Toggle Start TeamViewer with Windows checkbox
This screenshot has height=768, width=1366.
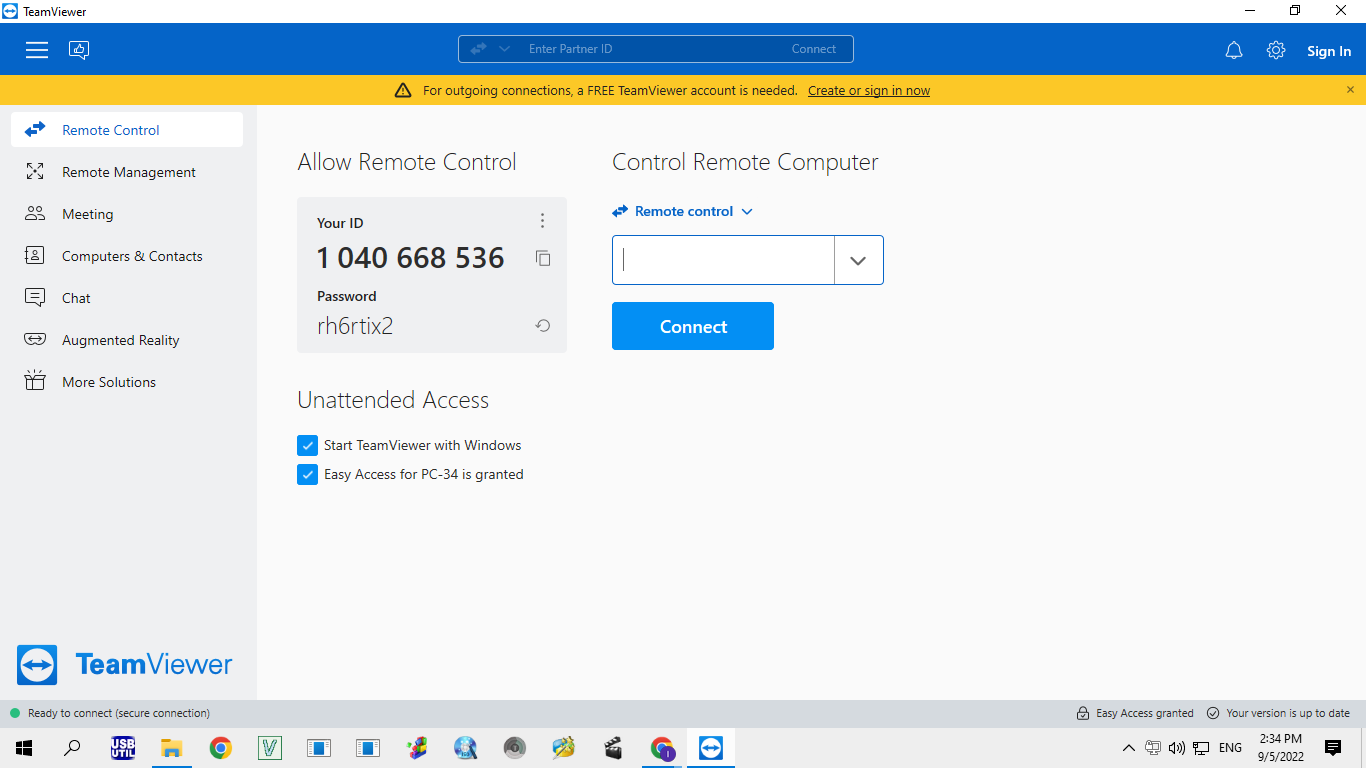point(308,446)
